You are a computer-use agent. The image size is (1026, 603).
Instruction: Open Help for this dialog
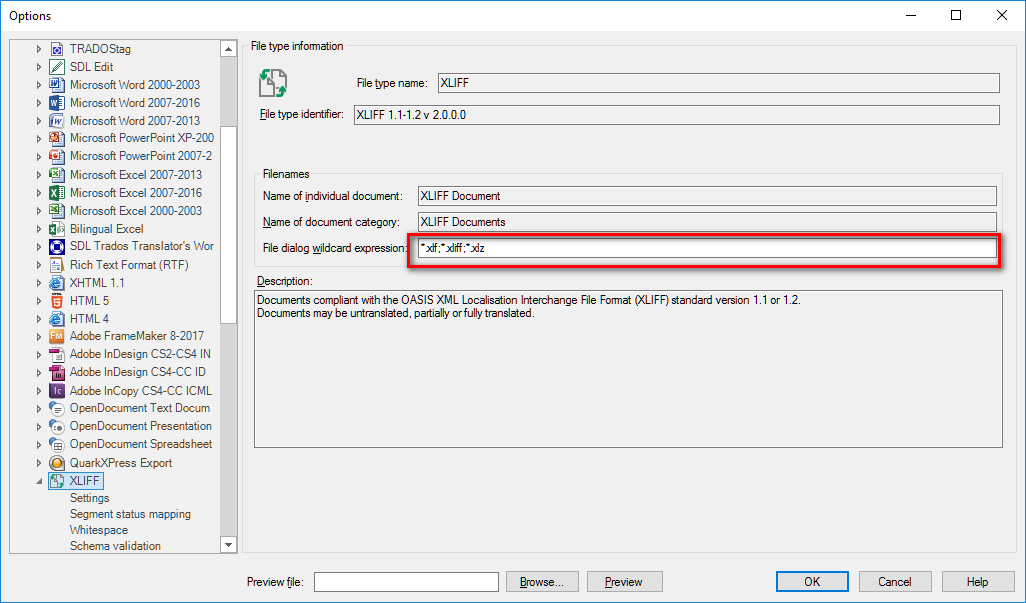978,581
